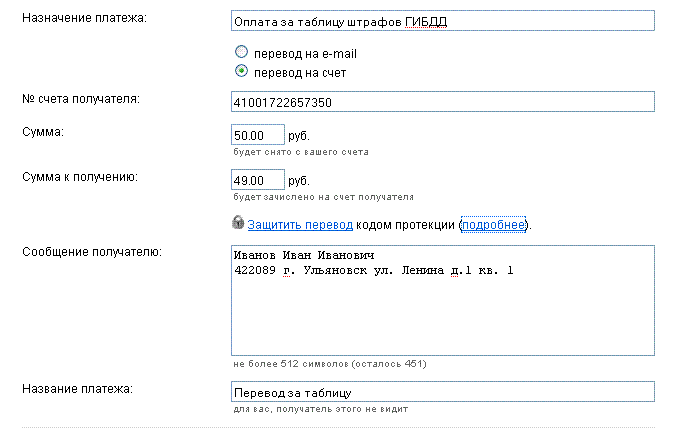Click the перевод на счет option label
Image resolution: width=682 pixels, height=428 pixels.
tap(300, 73)
